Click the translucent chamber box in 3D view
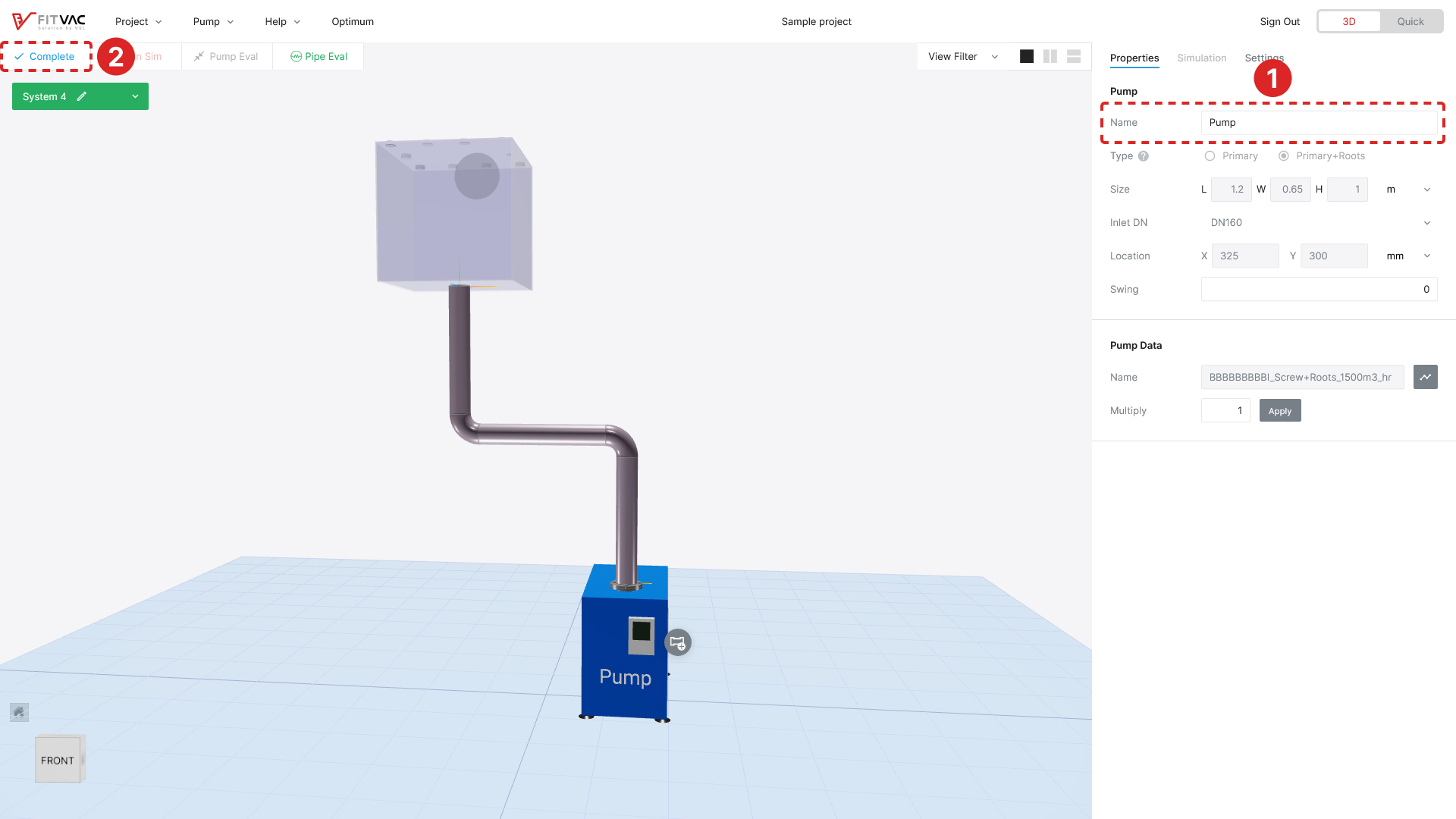 453,214
